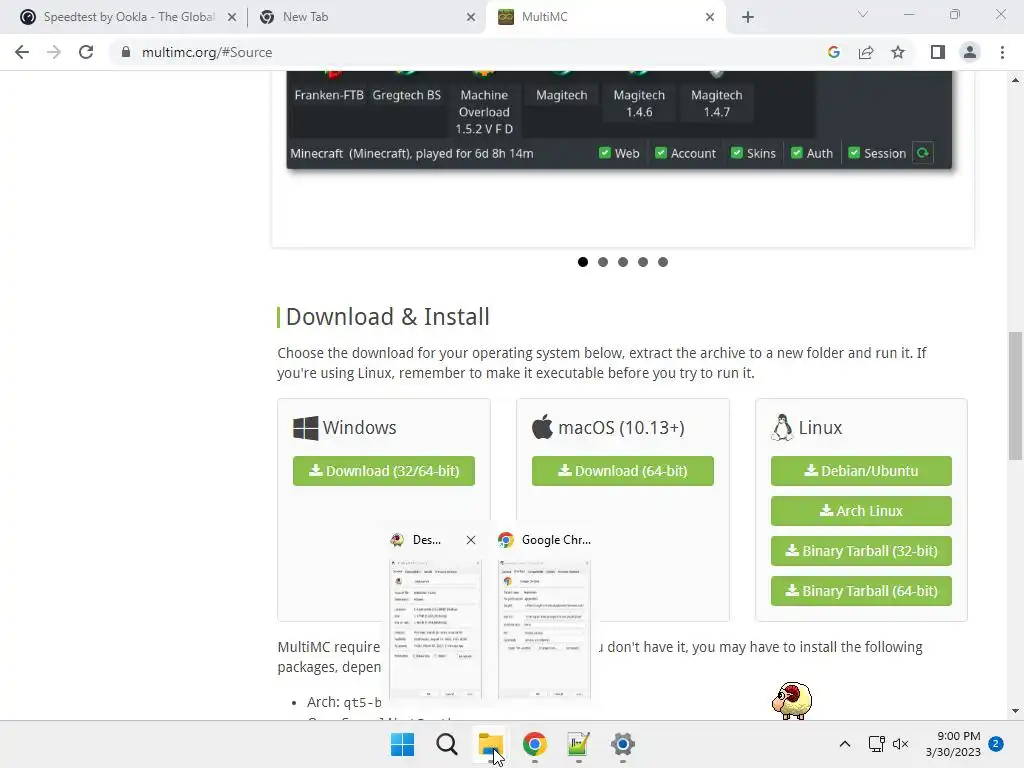
Task: Select the fifth carousel dot
Action: tap(663, 262)
